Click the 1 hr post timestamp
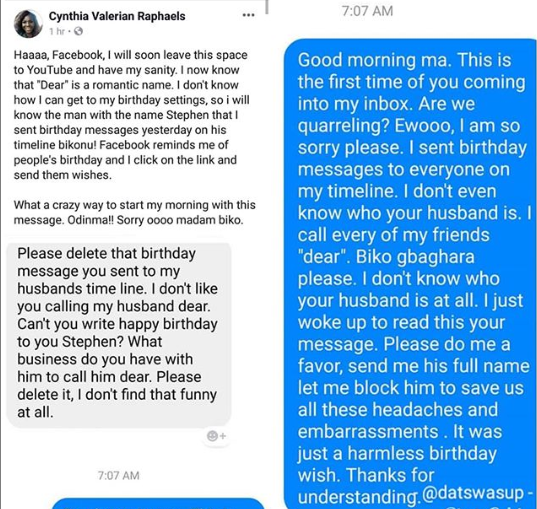Image resolution: width=537 pixels, height=509 pixels. coord(57,31)
